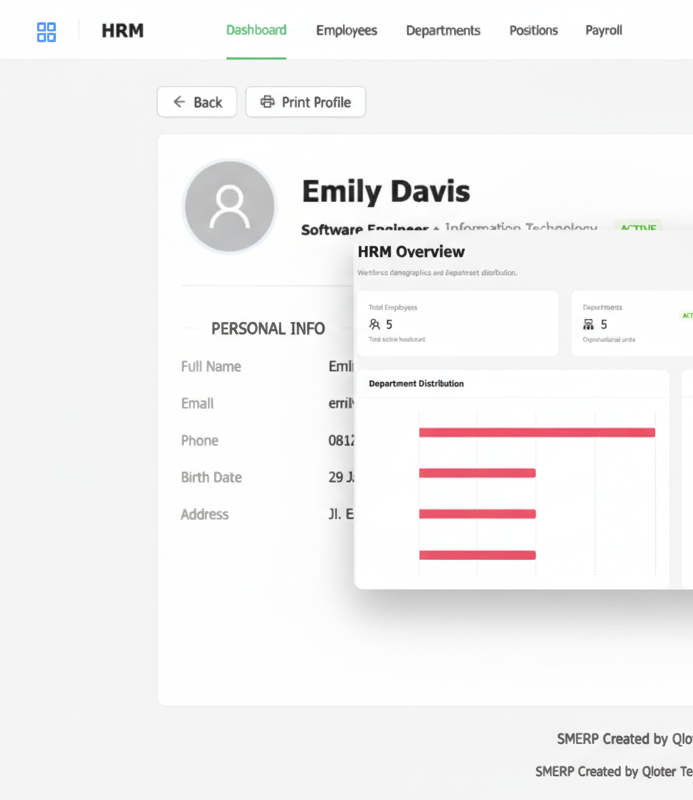Go to the Departments tab
The width and height of the screenshot is (693, 800).
[443, 30]
